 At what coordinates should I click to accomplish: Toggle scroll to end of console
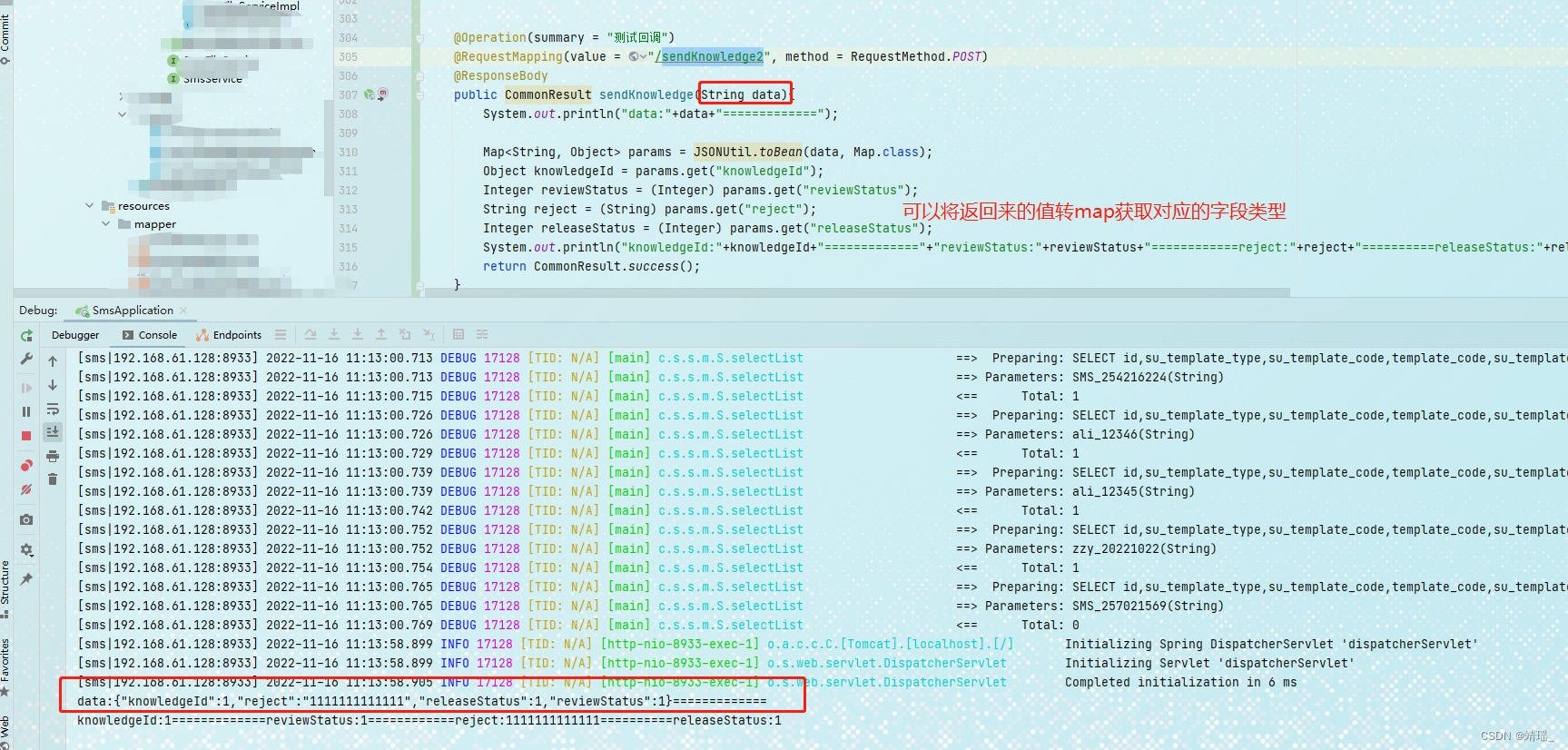(x=53, y=432)
